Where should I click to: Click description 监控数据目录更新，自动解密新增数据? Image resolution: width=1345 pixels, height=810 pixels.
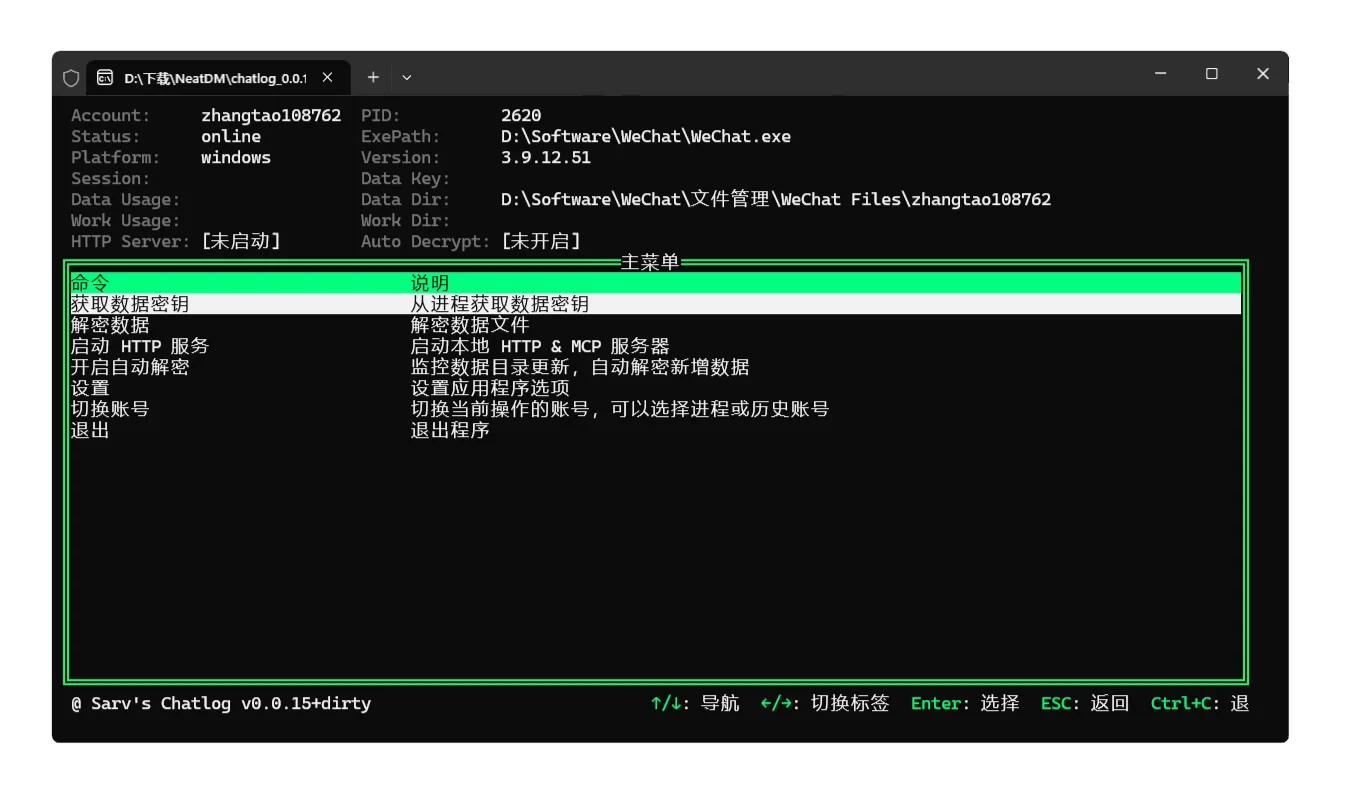click(580, 367)
